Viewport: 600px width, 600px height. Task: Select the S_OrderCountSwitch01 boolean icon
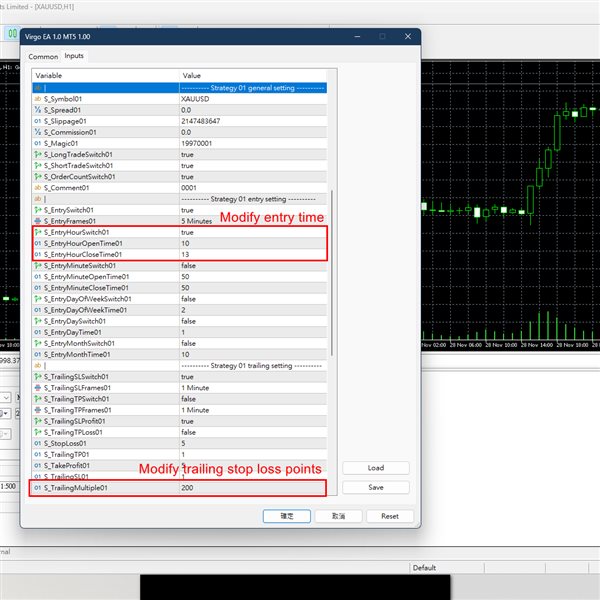38,176
